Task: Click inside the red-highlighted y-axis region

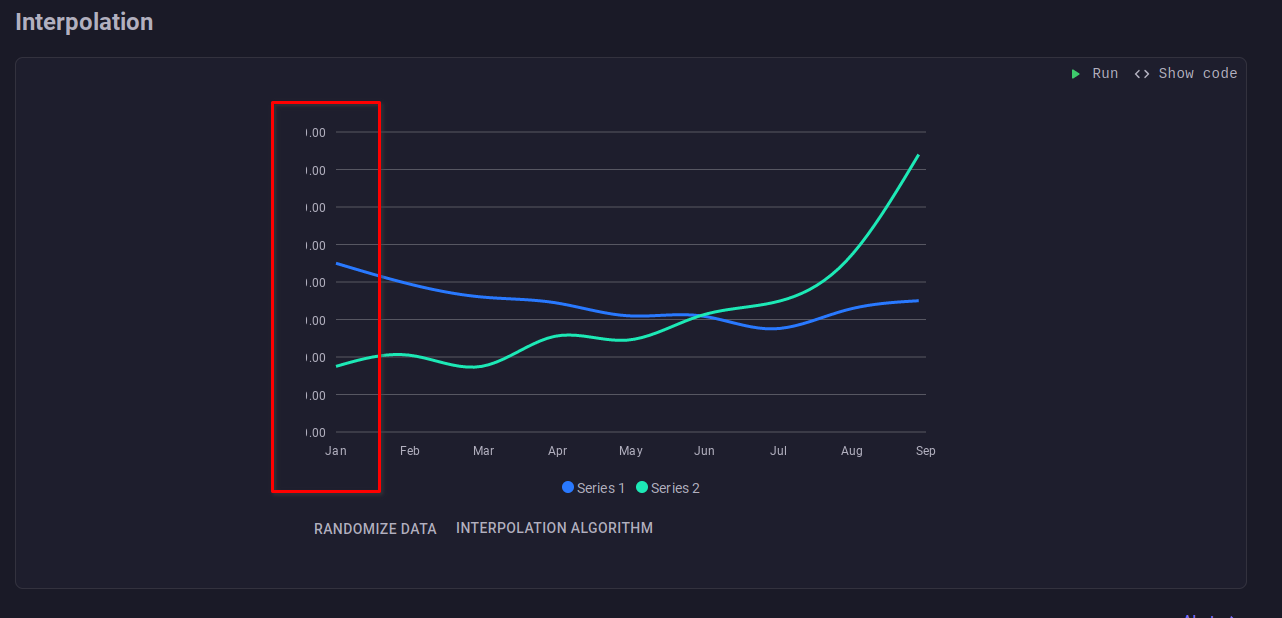Action: coord(325,295)
